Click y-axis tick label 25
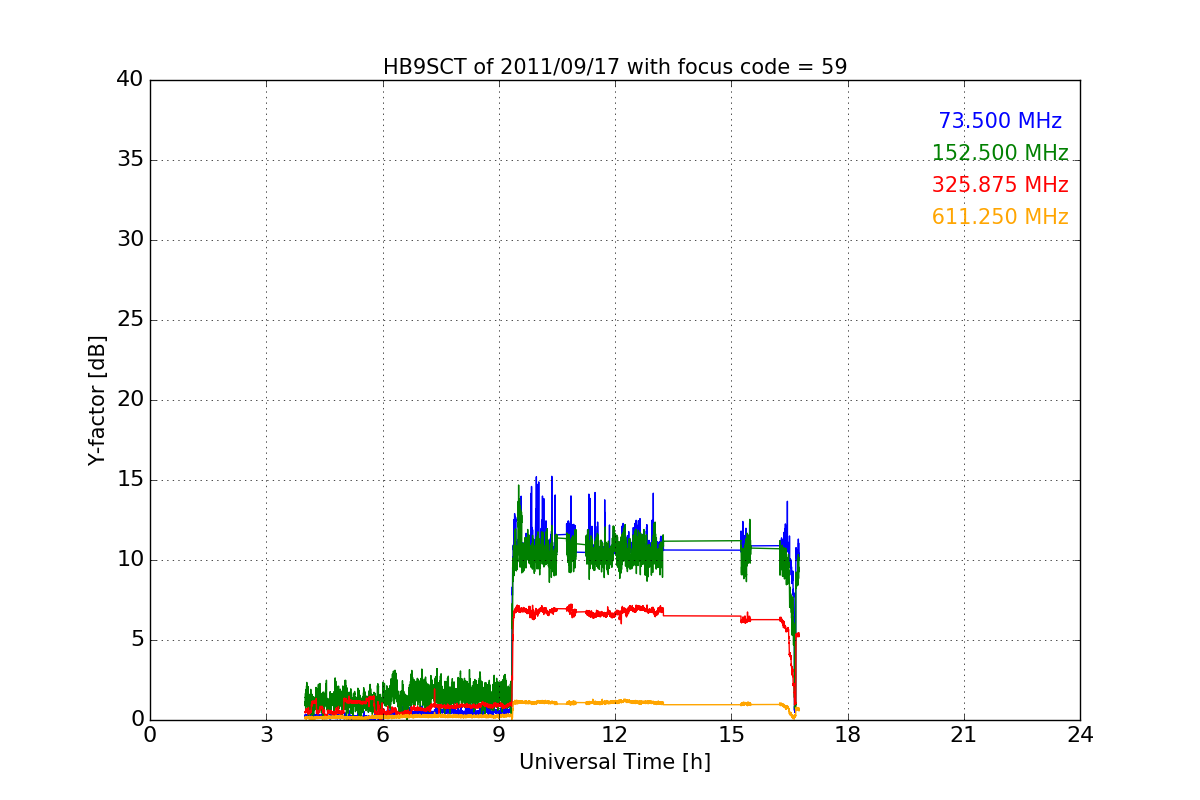 [130, 320]
